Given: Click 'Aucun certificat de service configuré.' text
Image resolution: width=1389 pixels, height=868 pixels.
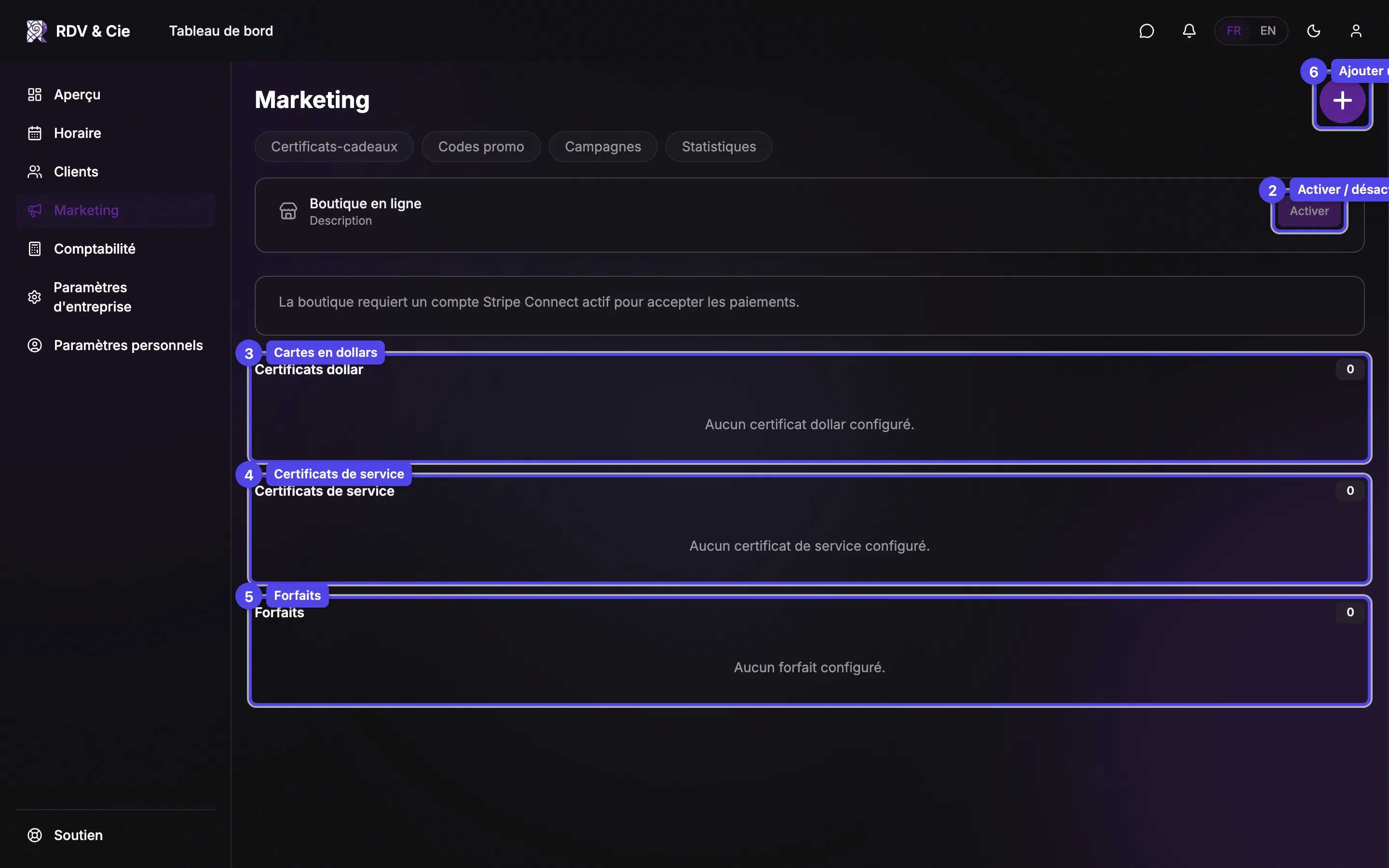Looking at the screenshot, I should tap(809, 546).
